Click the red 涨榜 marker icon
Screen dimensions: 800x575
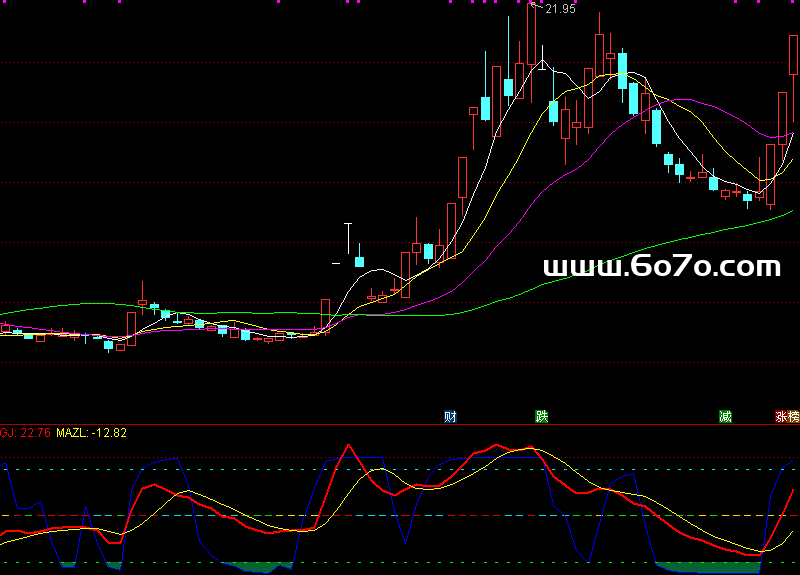787,416
